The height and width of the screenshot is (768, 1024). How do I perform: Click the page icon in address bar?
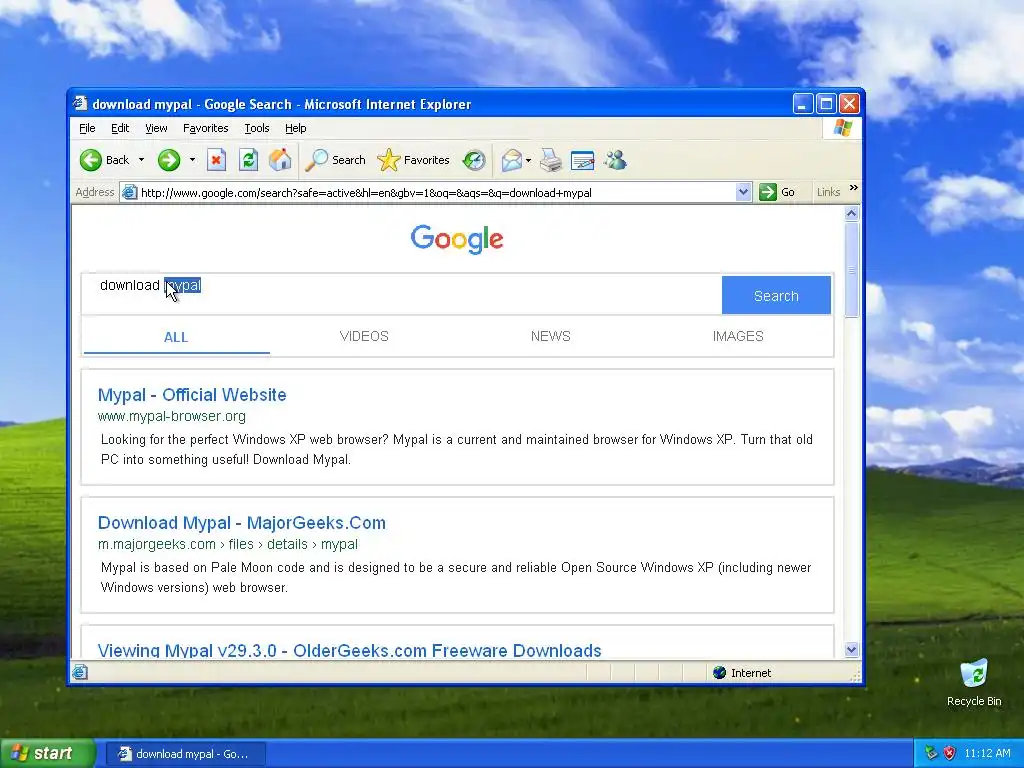(x=129, y=192)
